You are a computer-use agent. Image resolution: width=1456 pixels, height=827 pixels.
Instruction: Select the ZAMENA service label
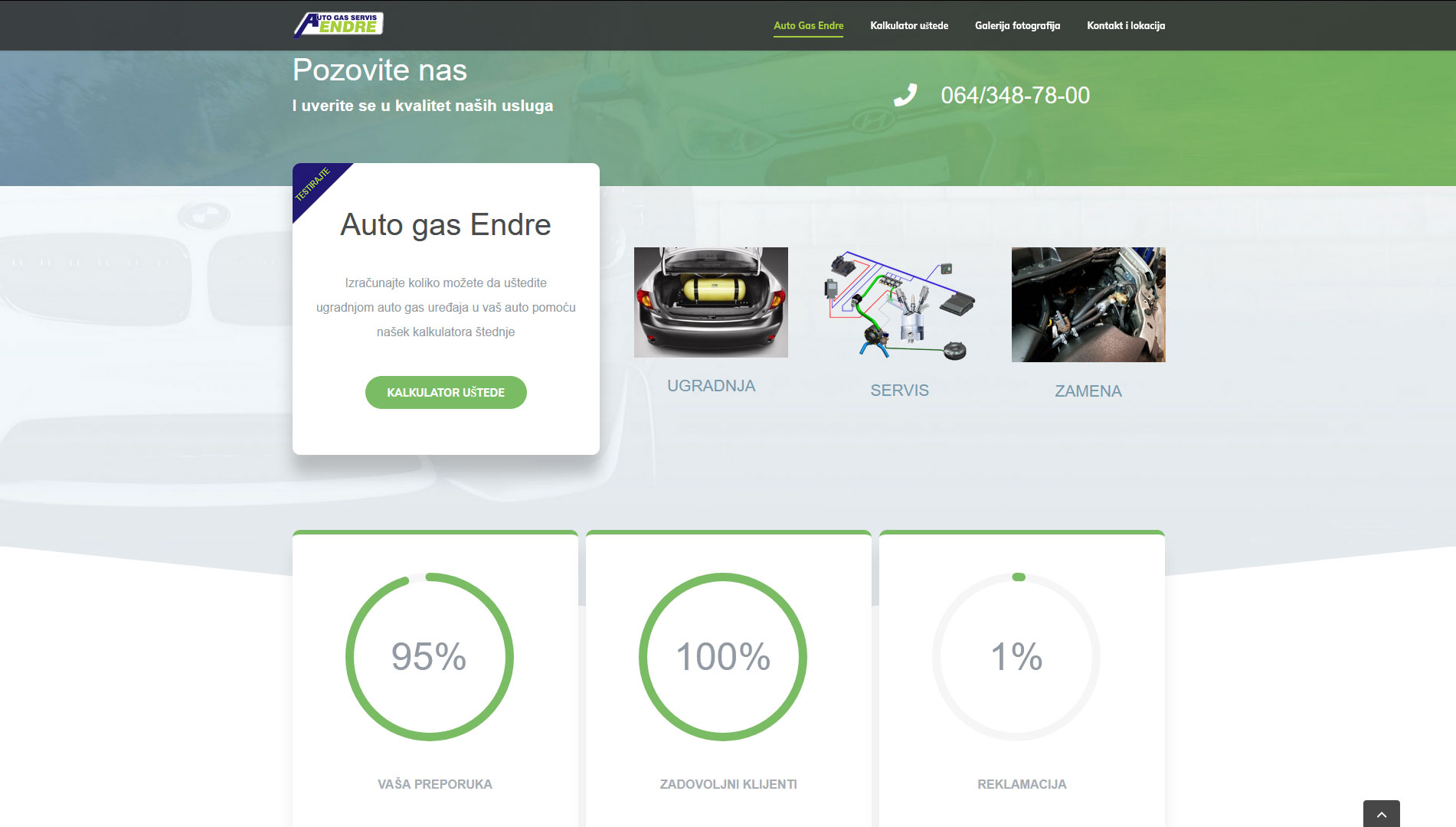point(1088,391)
